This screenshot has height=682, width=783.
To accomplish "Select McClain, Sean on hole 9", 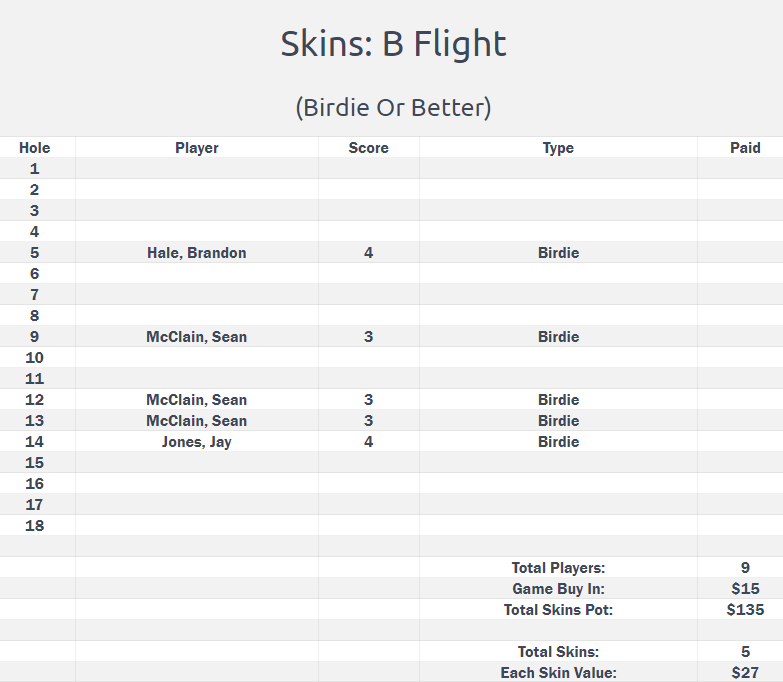I will coord(197,337).
